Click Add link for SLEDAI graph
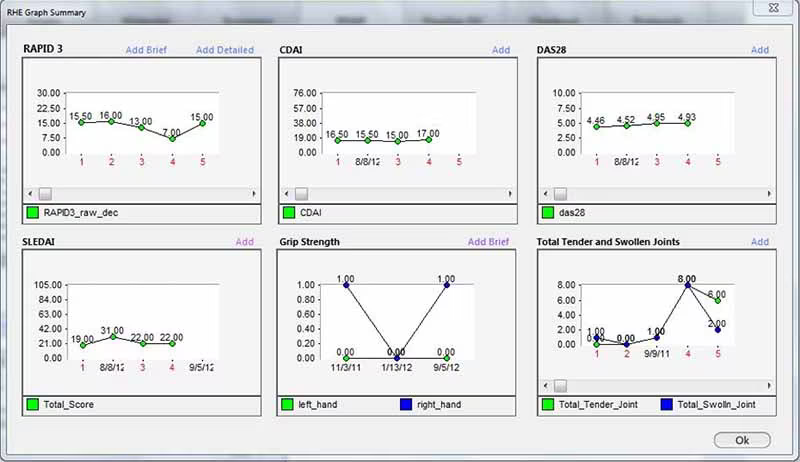 [244, 242]
